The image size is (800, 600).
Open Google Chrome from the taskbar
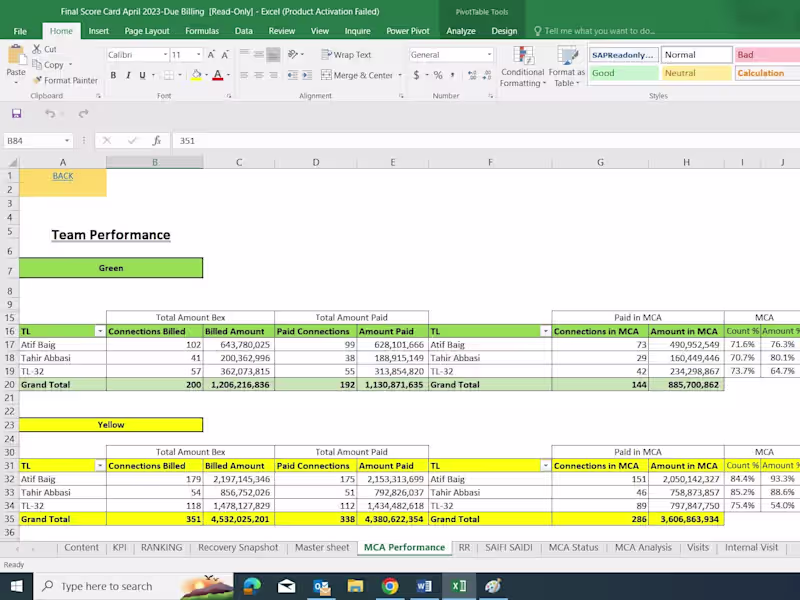(389, 586)
